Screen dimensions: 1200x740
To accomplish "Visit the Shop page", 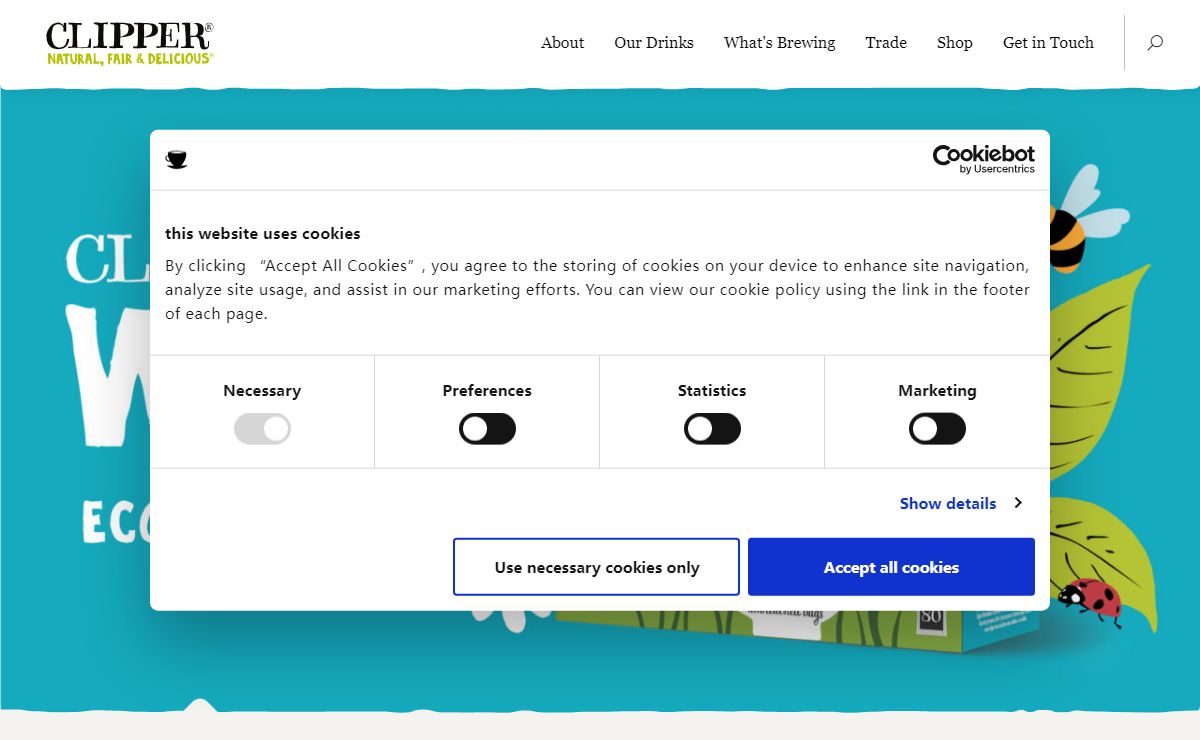I will (955, 43).
